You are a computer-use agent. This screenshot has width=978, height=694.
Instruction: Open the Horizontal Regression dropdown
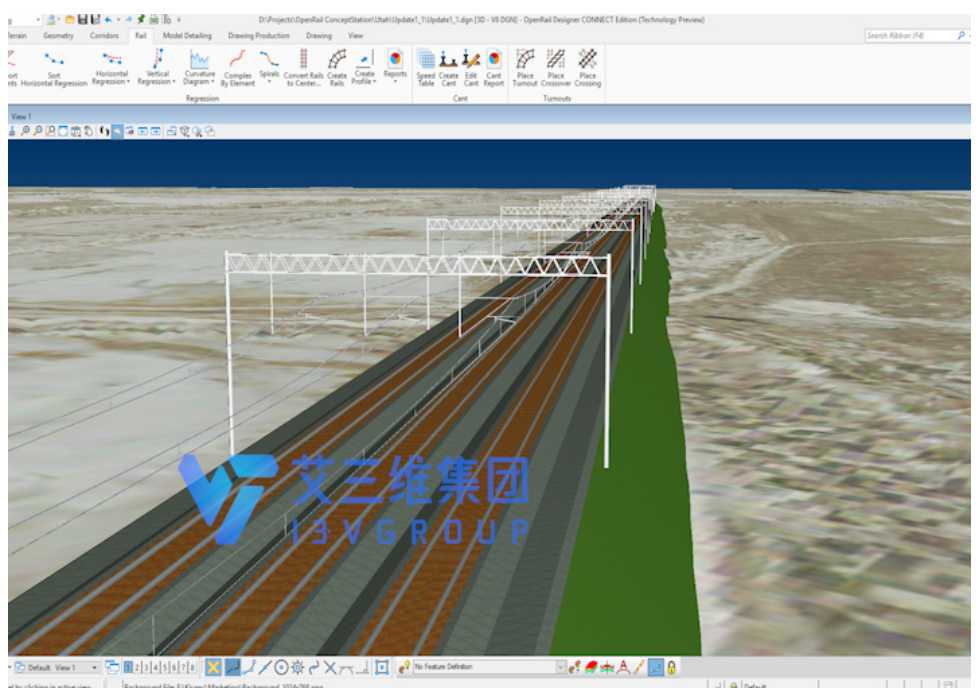(111, 69)
